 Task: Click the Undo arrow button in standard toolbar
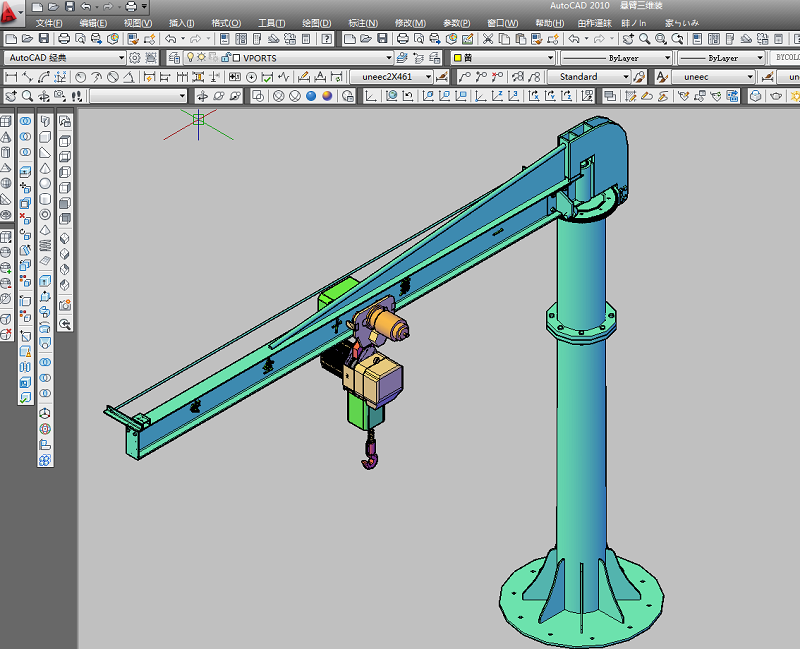[171, 39]
